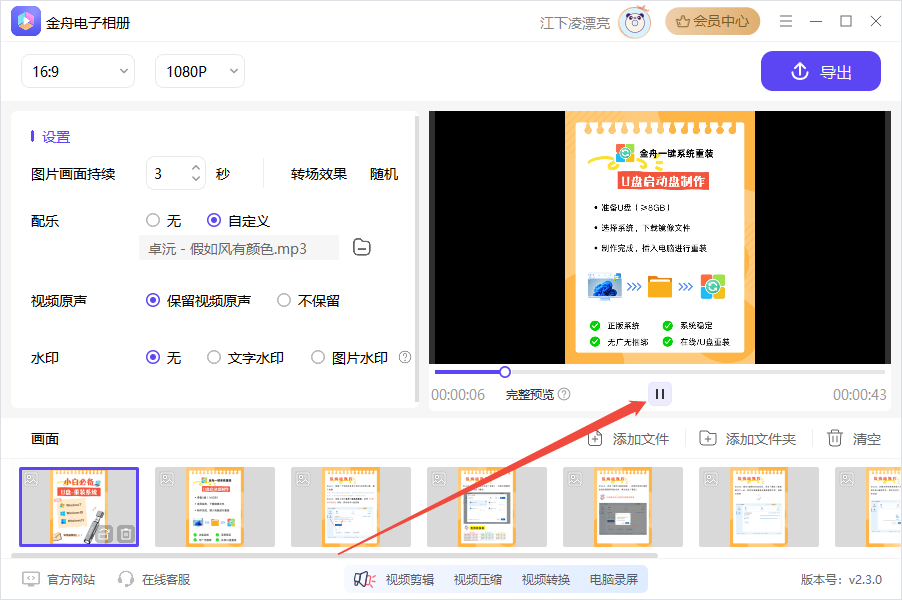Click the 清空 clear all button
Screen dimensions: 902x600
tap(854, 439)
